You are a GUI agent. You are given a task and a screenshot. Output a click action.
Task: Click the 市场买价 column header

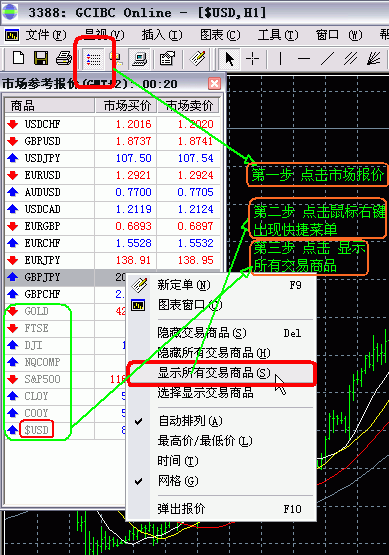point(126,105)
